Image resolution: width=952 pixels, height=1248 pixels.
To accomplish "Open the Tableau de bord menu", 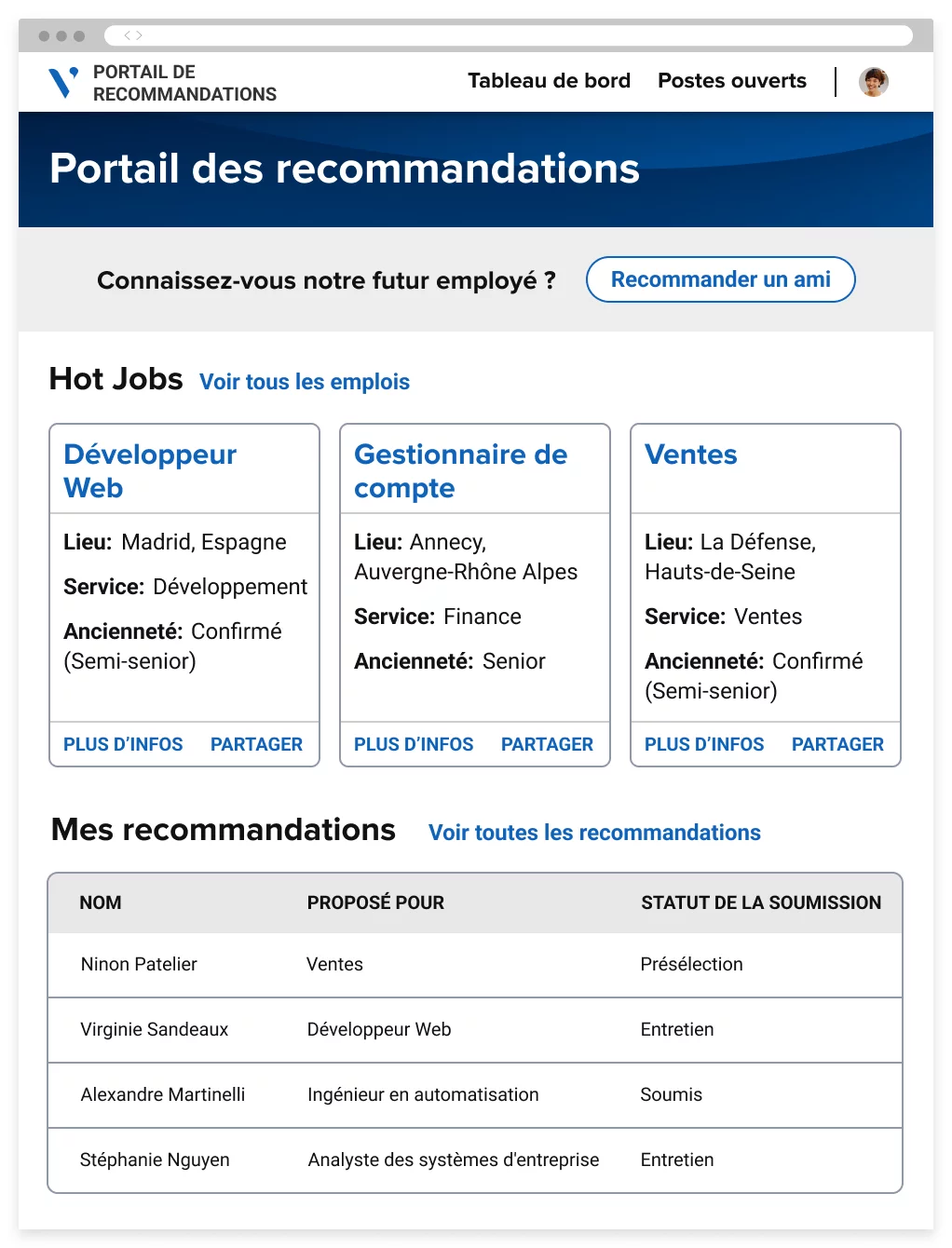I will 549,81.
